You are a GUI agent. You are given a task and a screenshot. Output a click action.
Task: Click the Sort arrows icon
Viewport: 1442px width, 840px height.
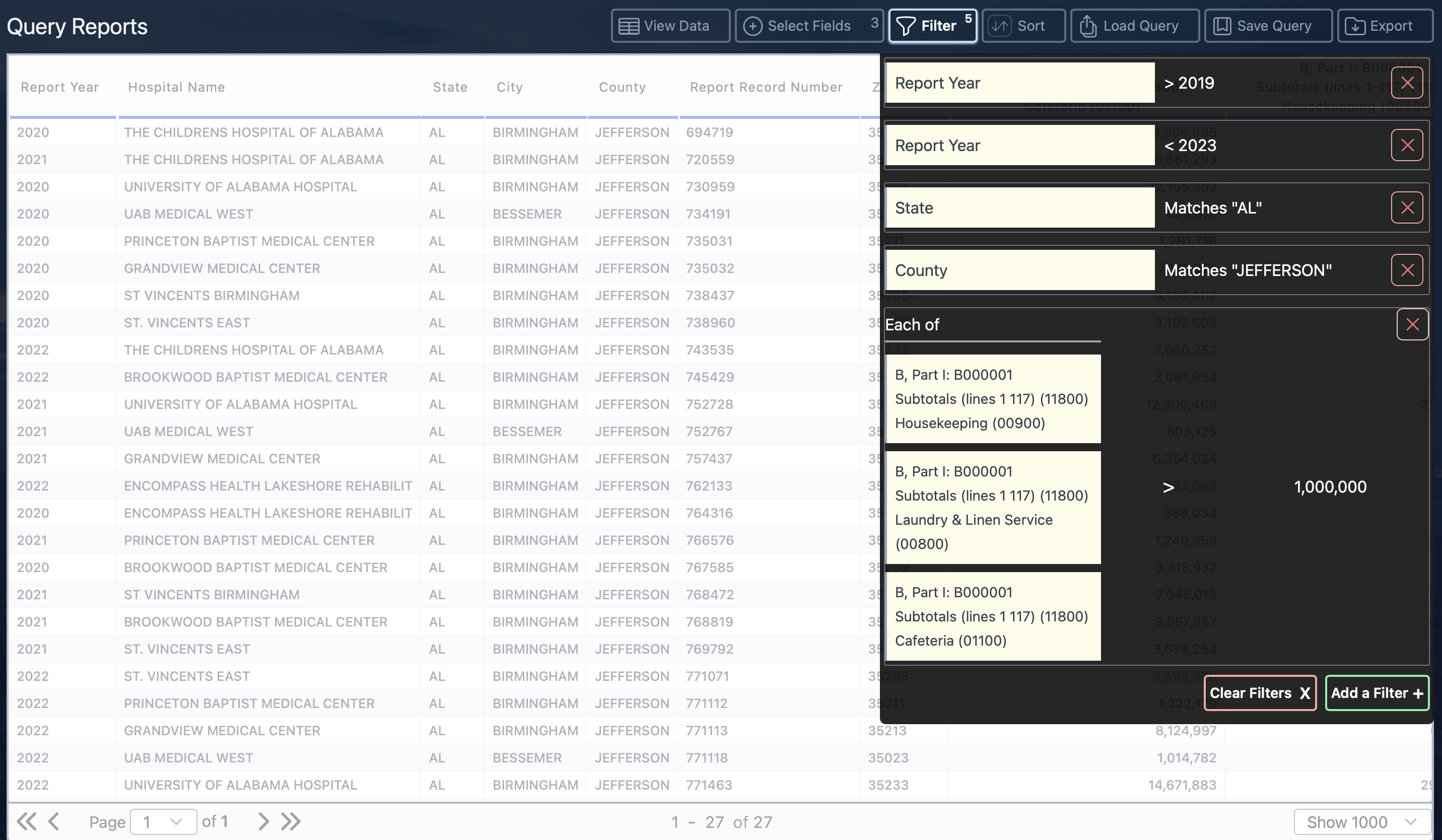pyautogui.click(x=1000, y=25)
